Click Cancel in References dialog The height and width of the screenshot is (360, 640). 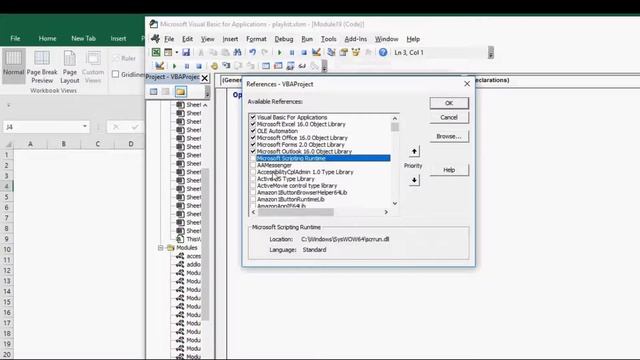point(449,118)
